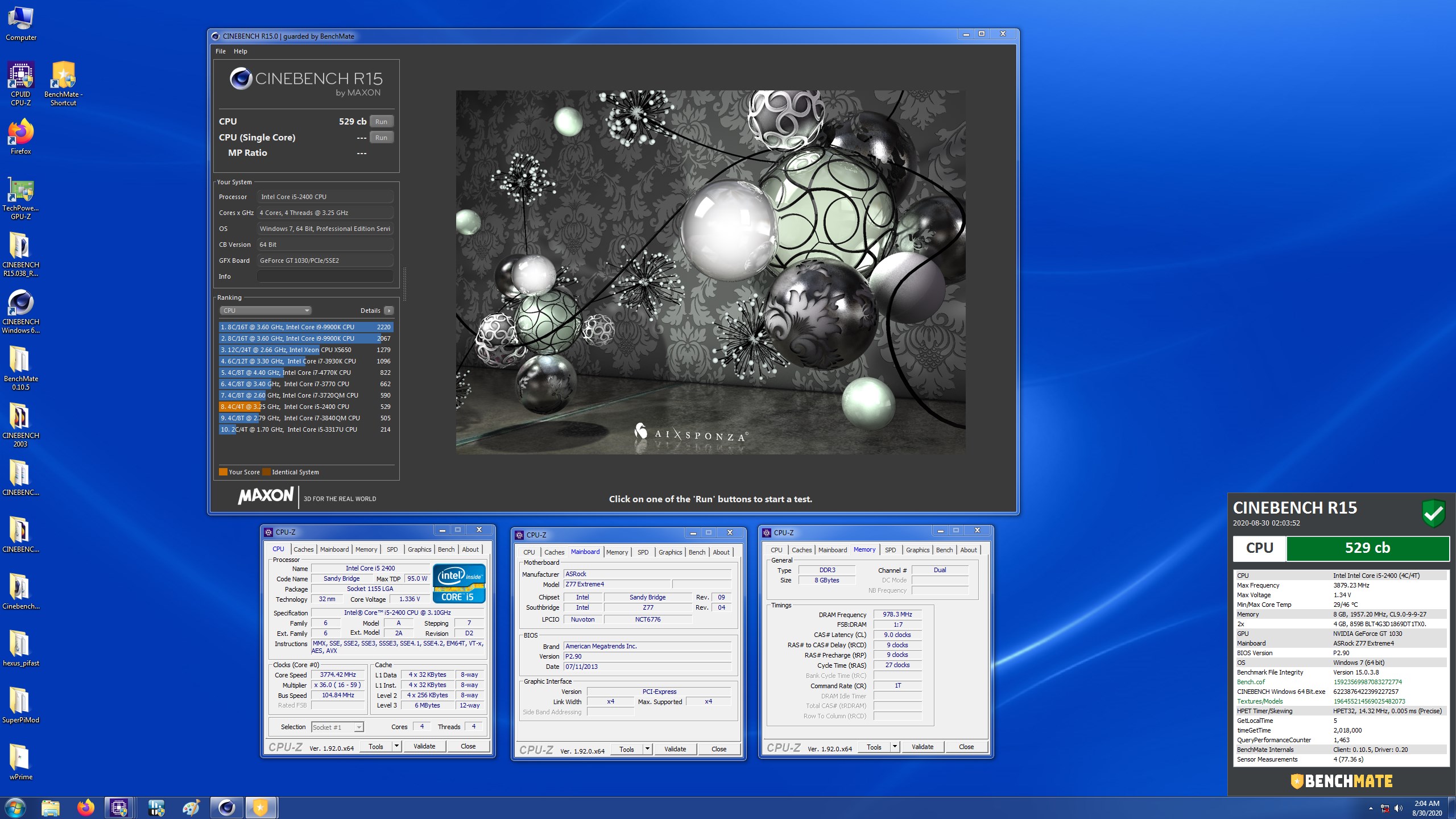Open TechPowerUp GPU-Z desktop icon
The image size is (1456, 819).
(x=21, y=198)
